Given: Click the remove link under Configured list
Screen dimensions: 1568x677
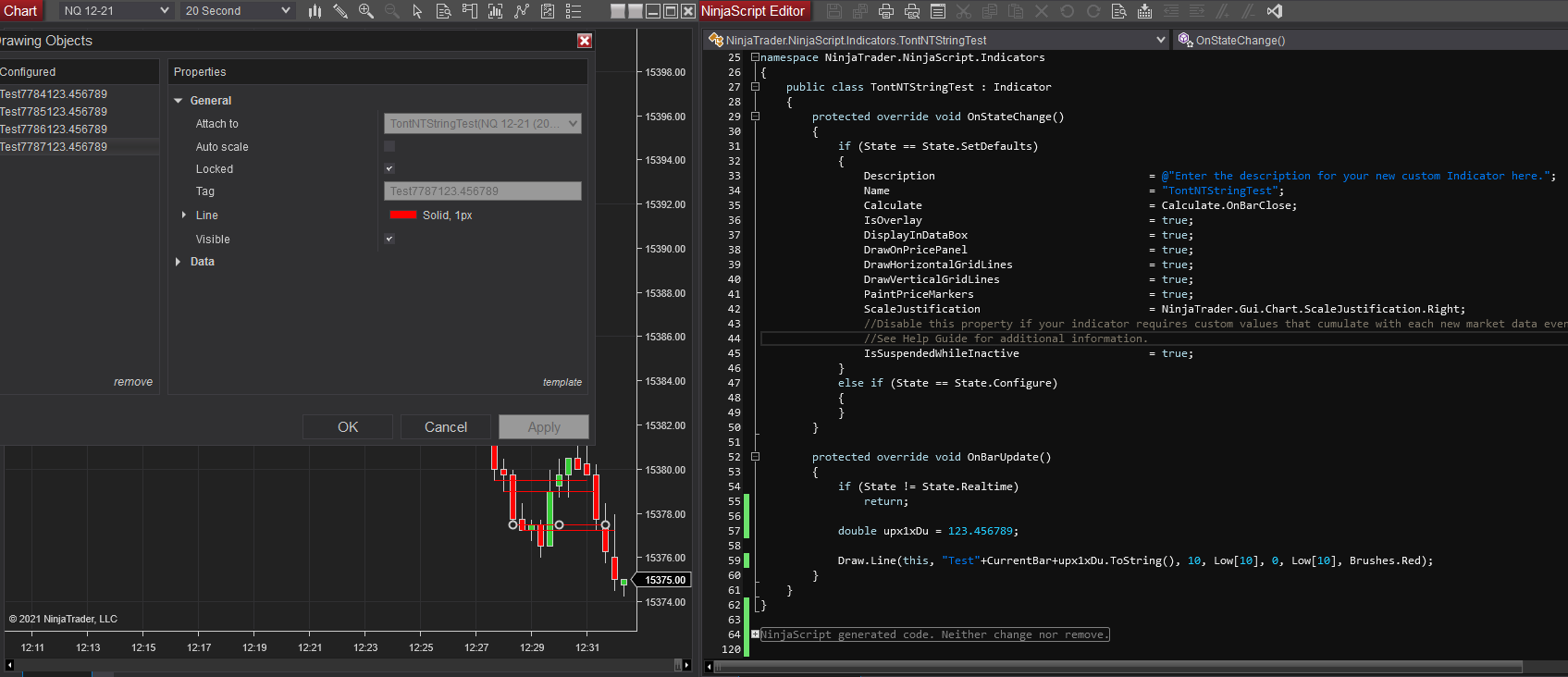Looking at the screenshot, I should point(133,382).
